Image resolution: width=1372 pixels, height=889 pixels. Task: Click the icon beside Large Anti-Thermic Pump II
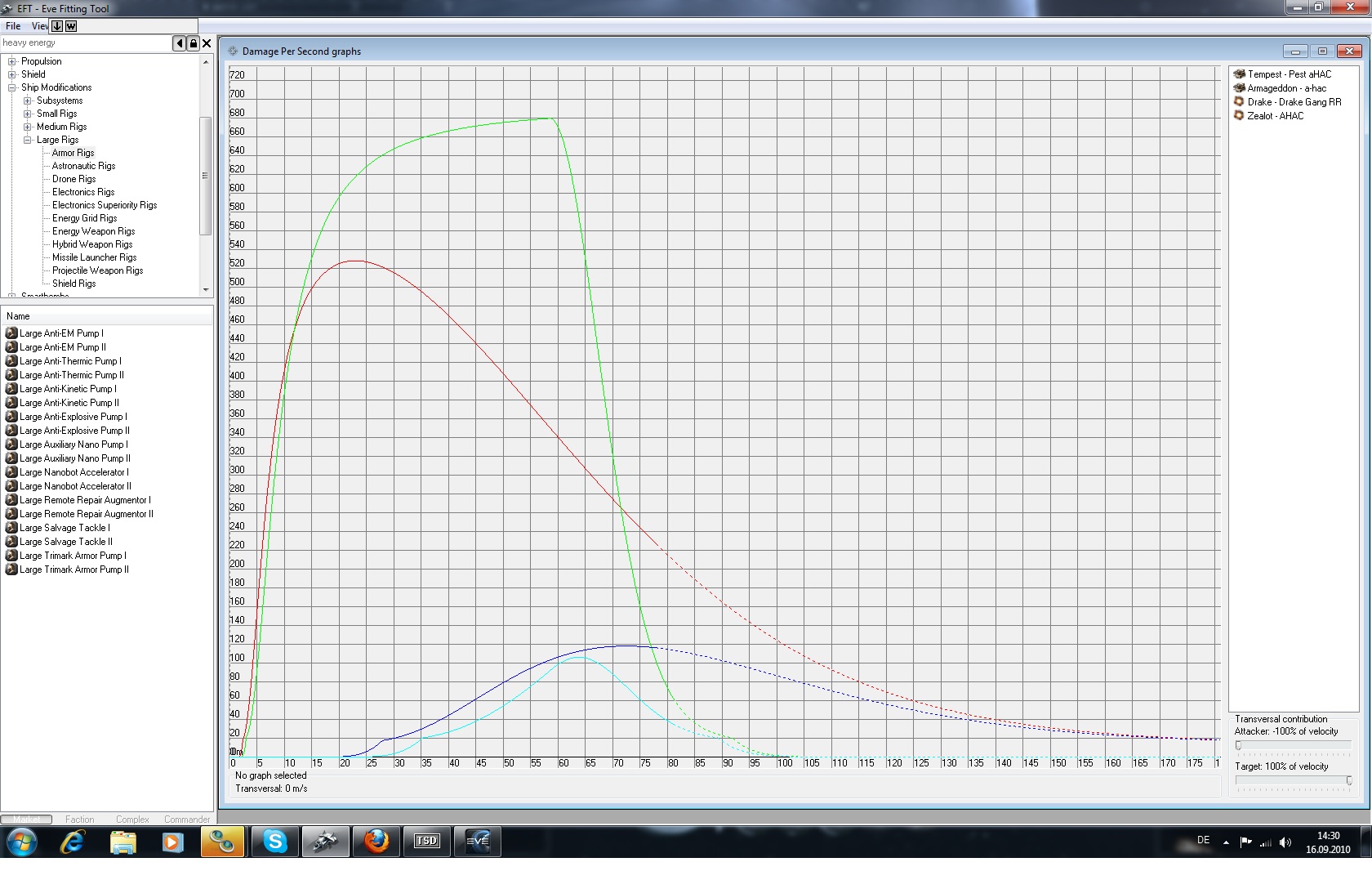[x=11, y=375]
